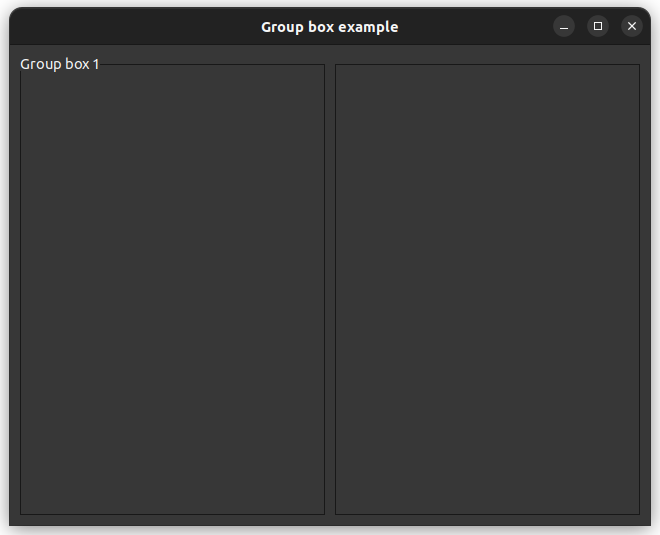Click inside the center of Group box 1
660x535 pixels.
tap(172, 290)
